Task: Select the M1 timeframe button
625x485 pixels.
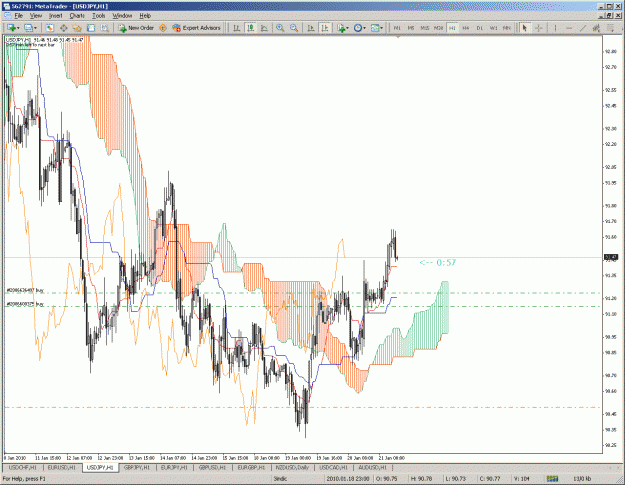Action: (x=397, y=28)
